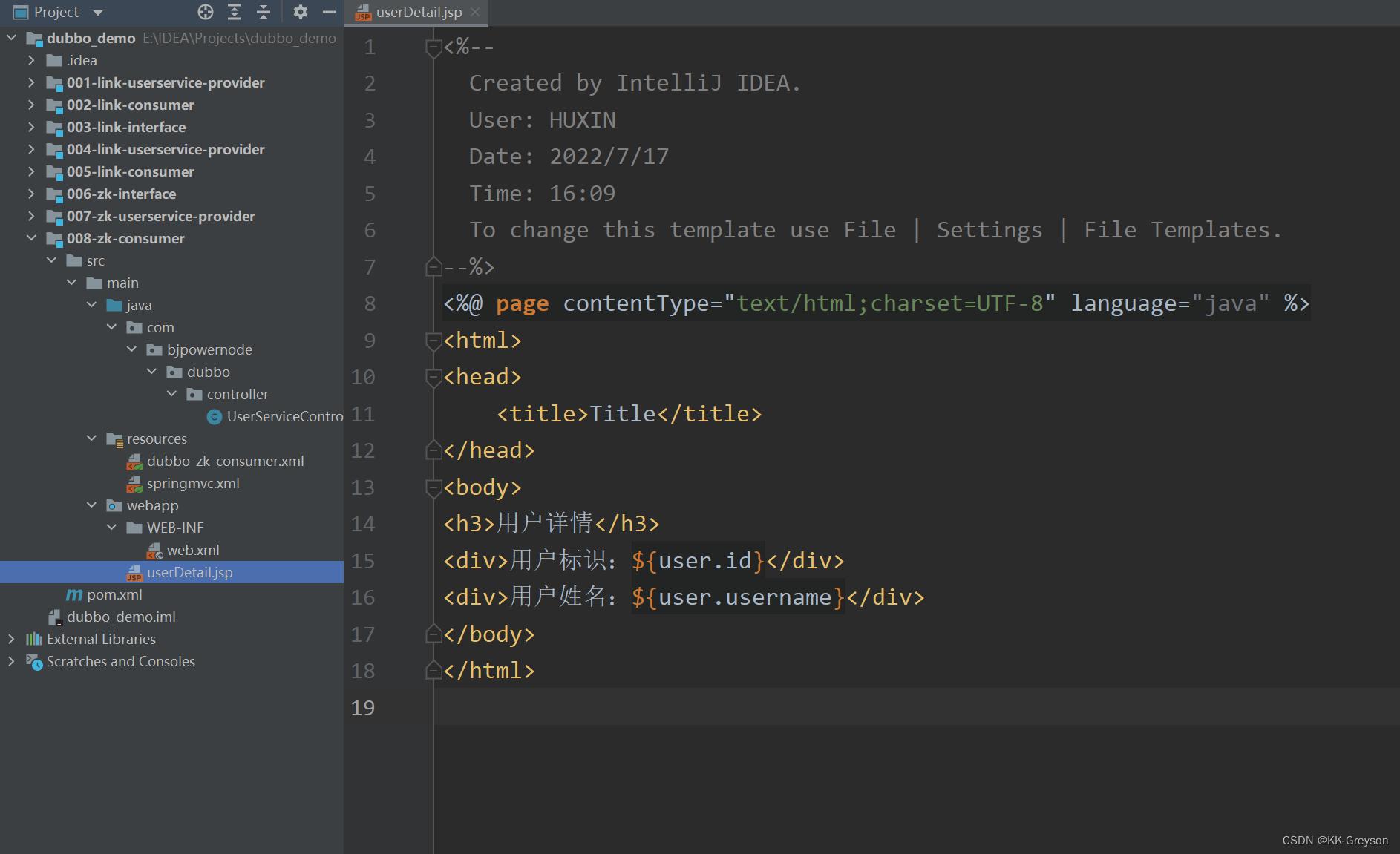Screen dimensions: 1400x854
Task: Fold the head tag at line 10
Action: point(434,377)
